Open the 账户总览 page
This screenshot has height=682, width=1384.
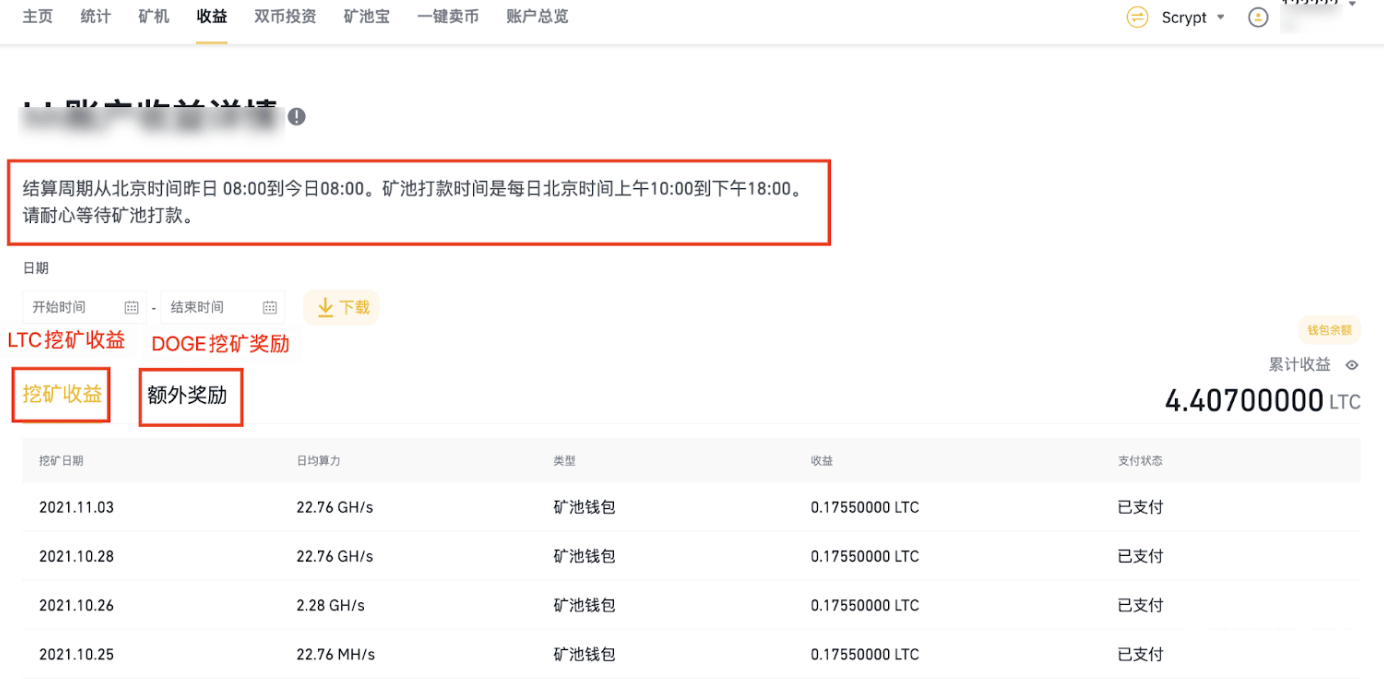[537, 17]
